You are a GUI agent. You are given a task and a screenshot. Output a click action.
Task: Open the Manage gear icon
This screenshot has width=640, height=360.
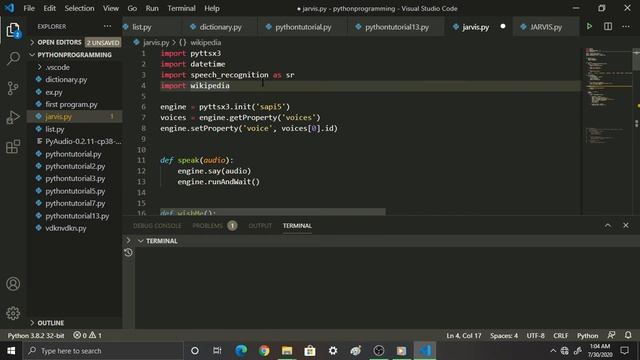pos(13,313)
